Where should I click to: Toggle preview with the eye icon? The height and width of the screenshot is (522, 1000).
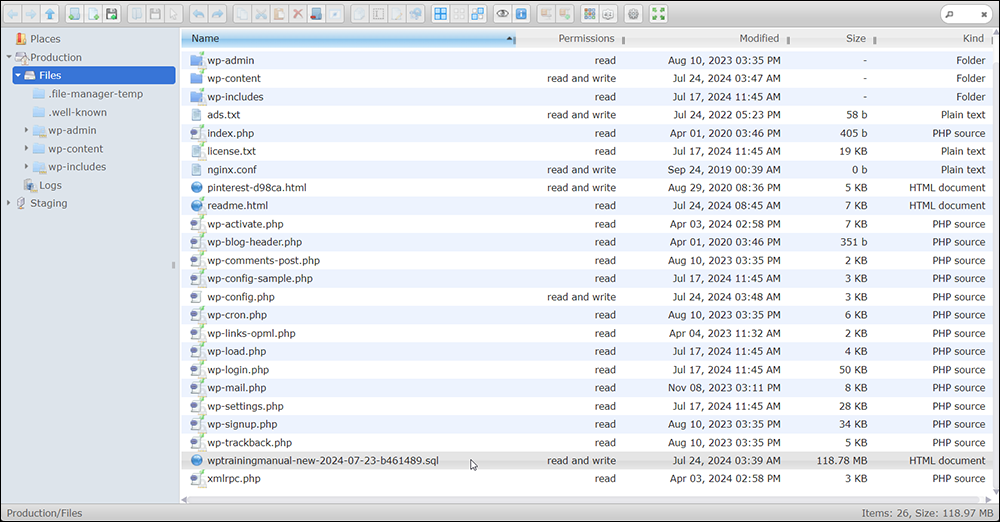pos(503,13)
